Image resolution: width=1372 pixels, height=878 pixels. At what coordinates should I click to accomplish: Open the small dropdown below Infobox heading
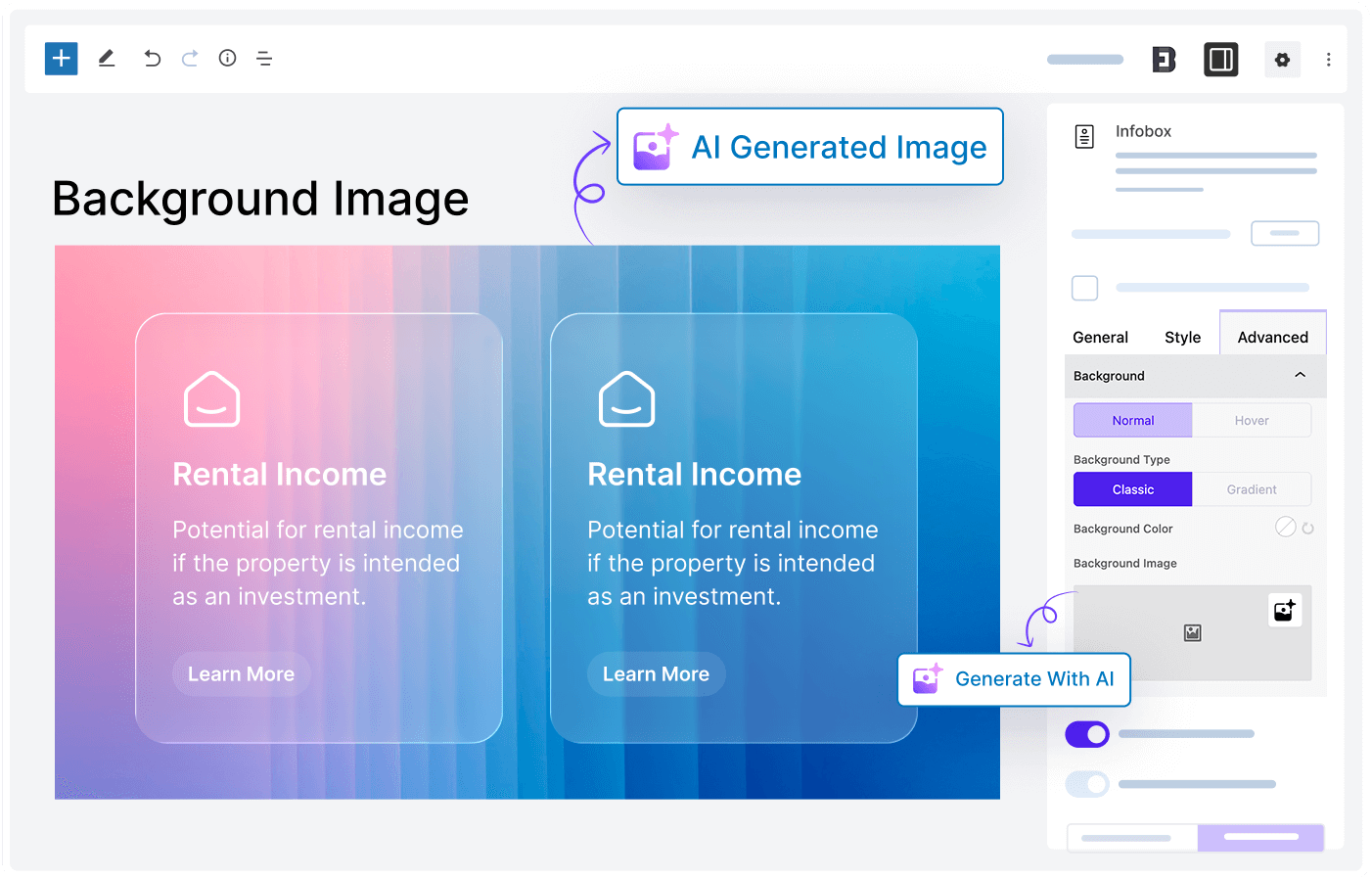pos(1285,233)
